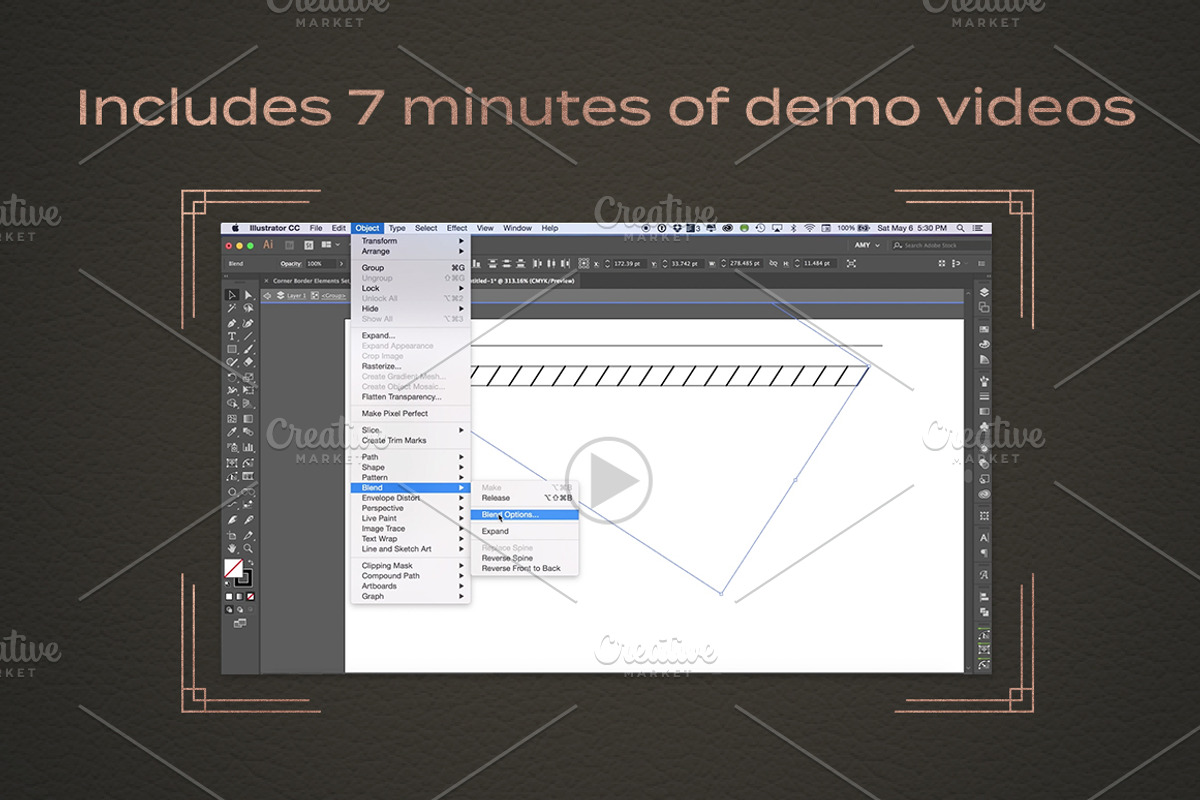Open the AMY workspace switcher dropdown
Image resolution: width=1200 pixels, height=800 pixels.
[865, 245]
